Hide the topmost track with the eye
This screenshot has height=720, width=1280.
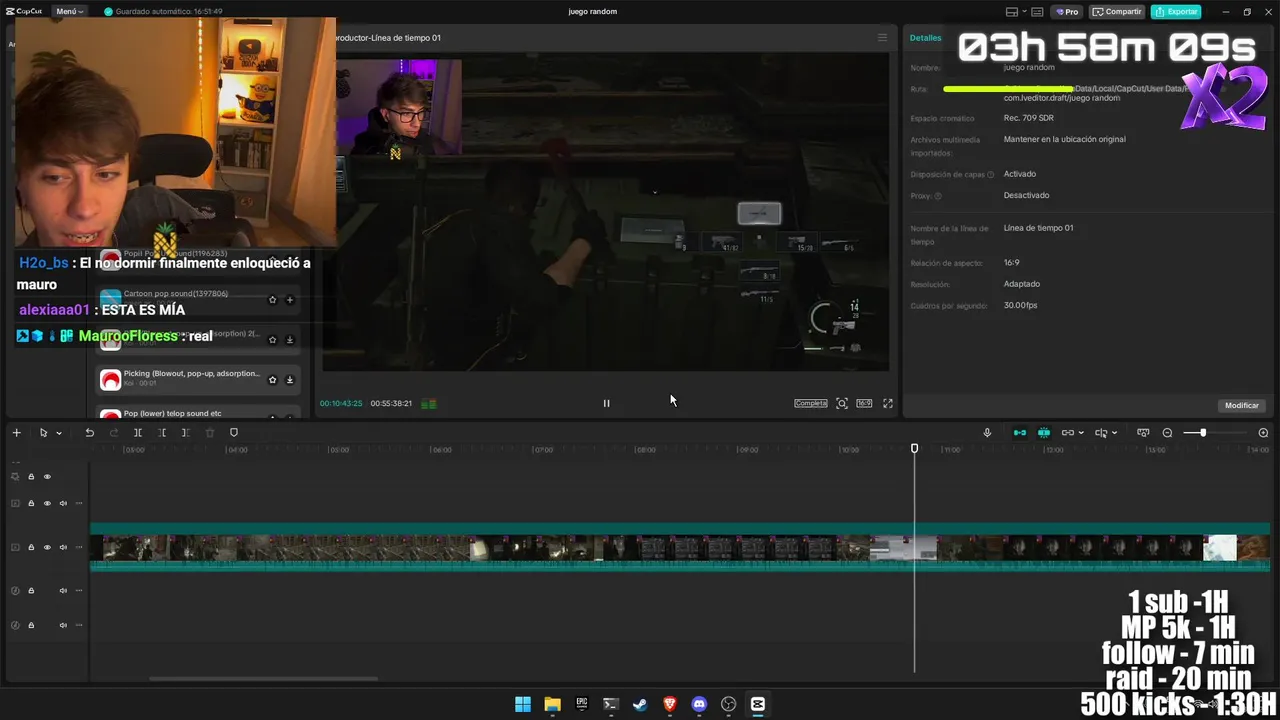[x=47, y=477]
